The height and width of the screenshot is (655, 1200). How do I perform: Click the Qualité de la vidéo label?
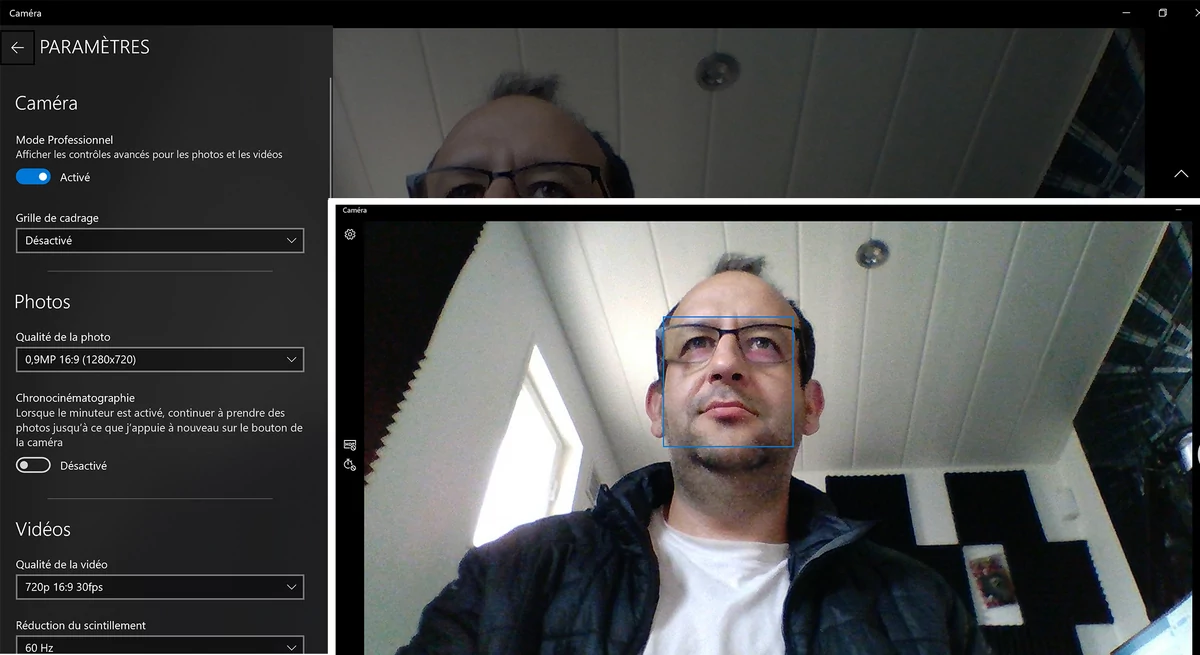(62, 565)
